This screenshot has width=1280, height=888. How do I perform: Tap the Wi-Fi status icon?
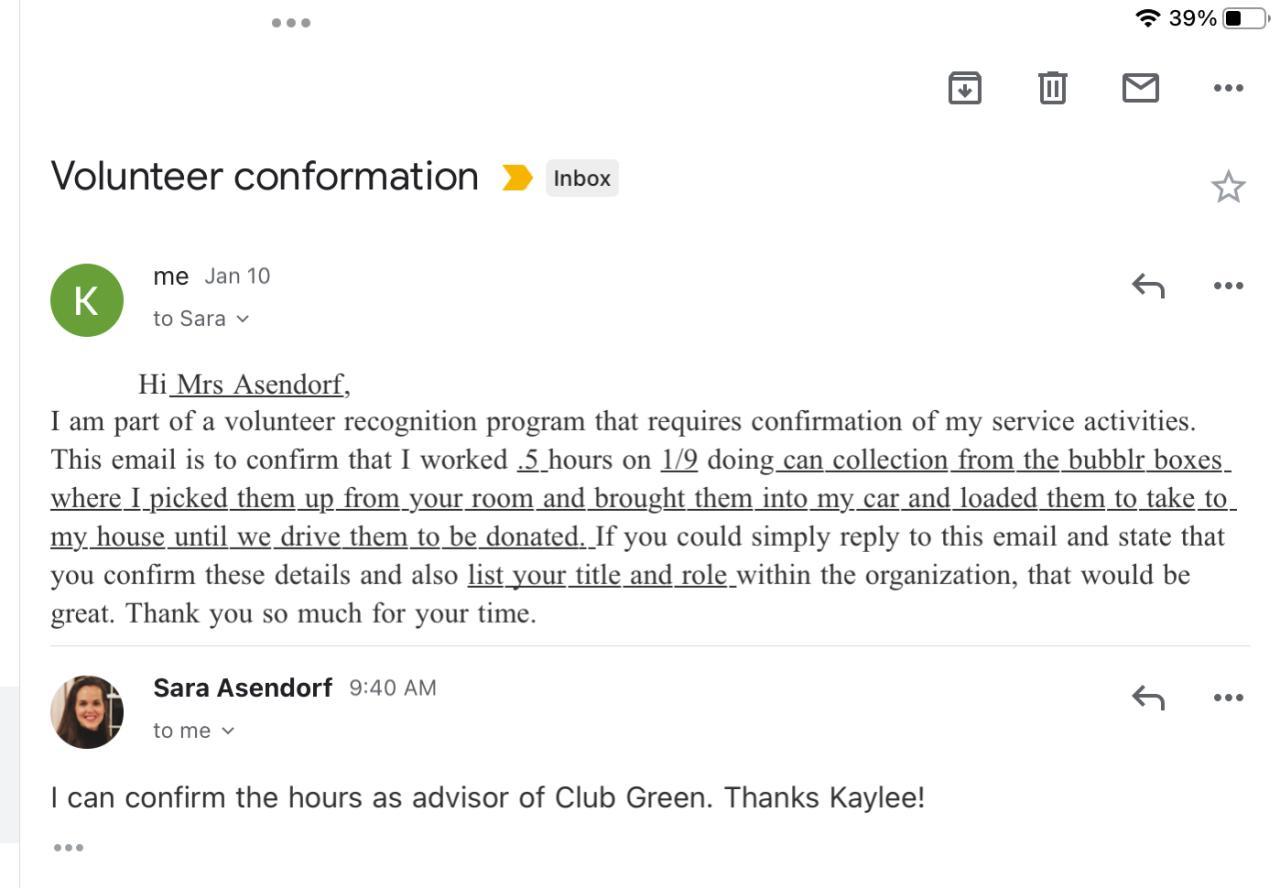click(x=1148, y=18)
